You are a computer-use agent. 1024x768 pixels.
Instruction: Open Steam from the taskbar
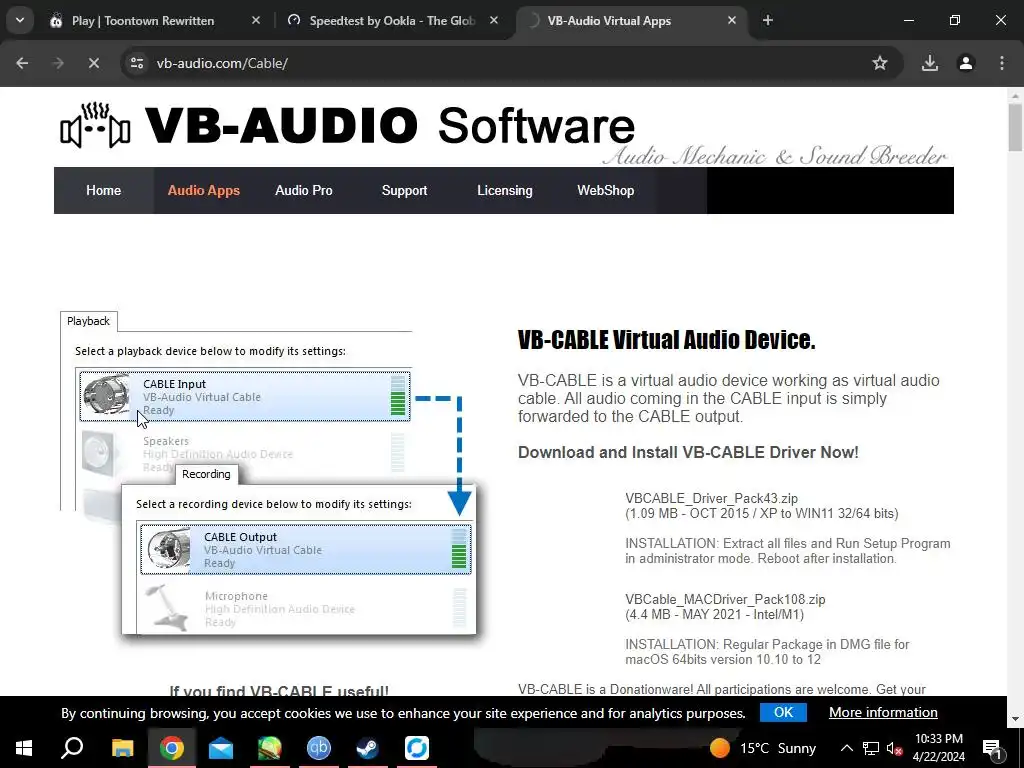tap(368, 748)
